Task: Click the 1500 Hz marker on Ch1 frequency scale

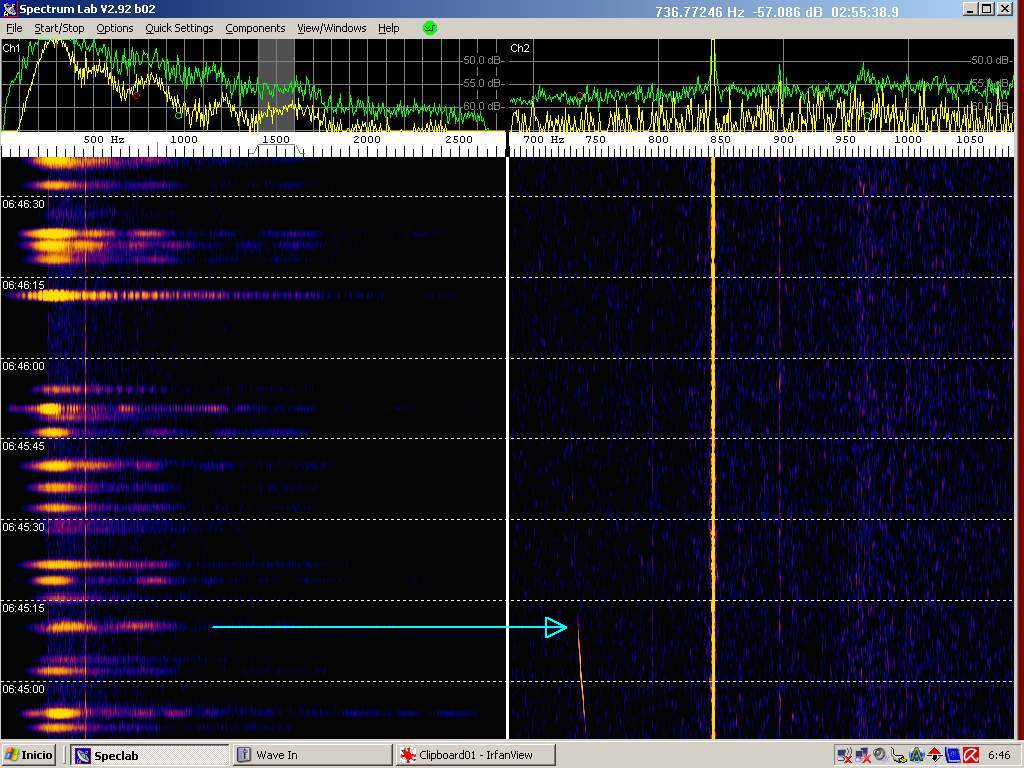Action: [275, 140]
